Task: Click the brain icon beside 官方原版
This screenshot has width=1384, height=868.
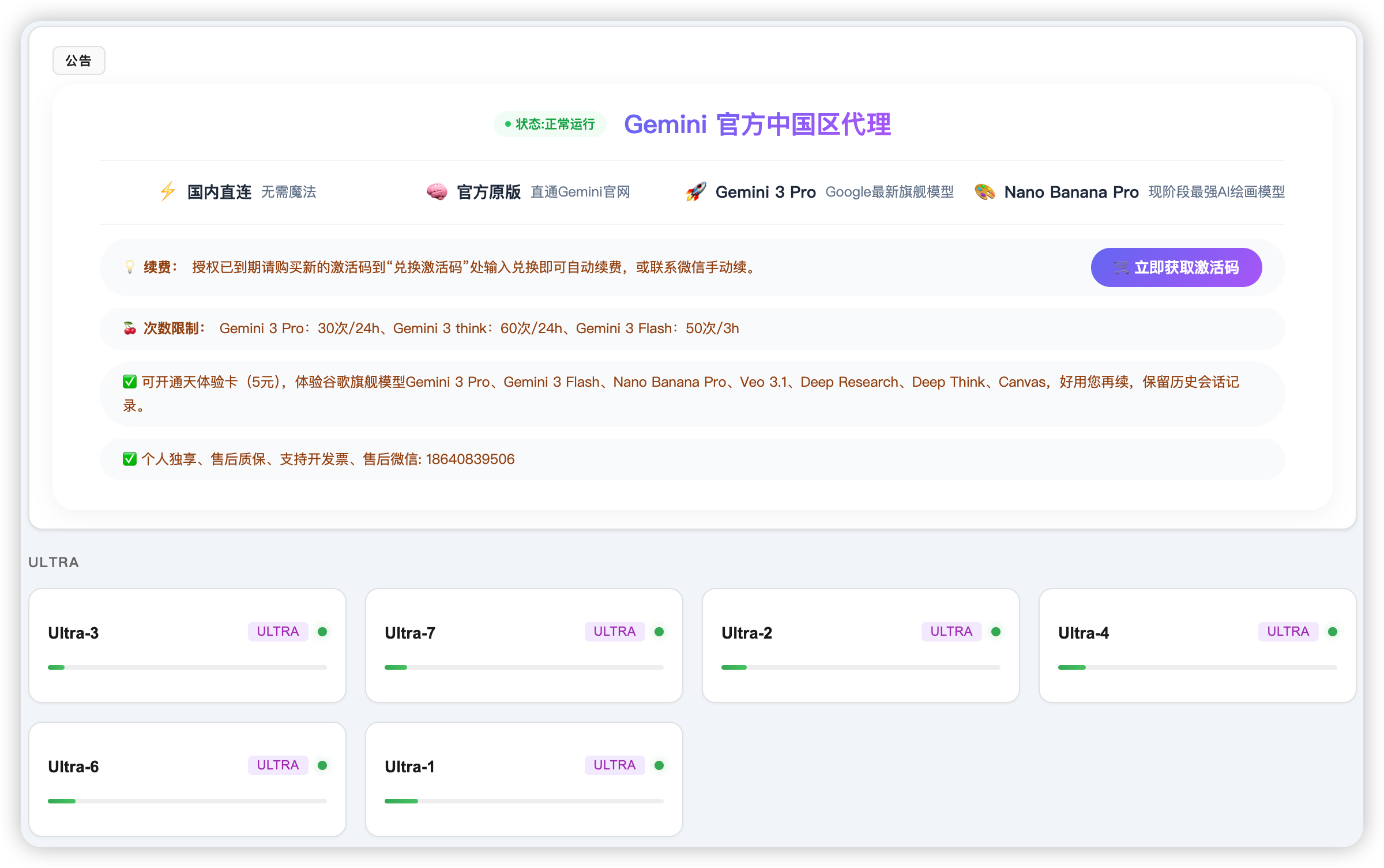Action: [x=437, y=191]
